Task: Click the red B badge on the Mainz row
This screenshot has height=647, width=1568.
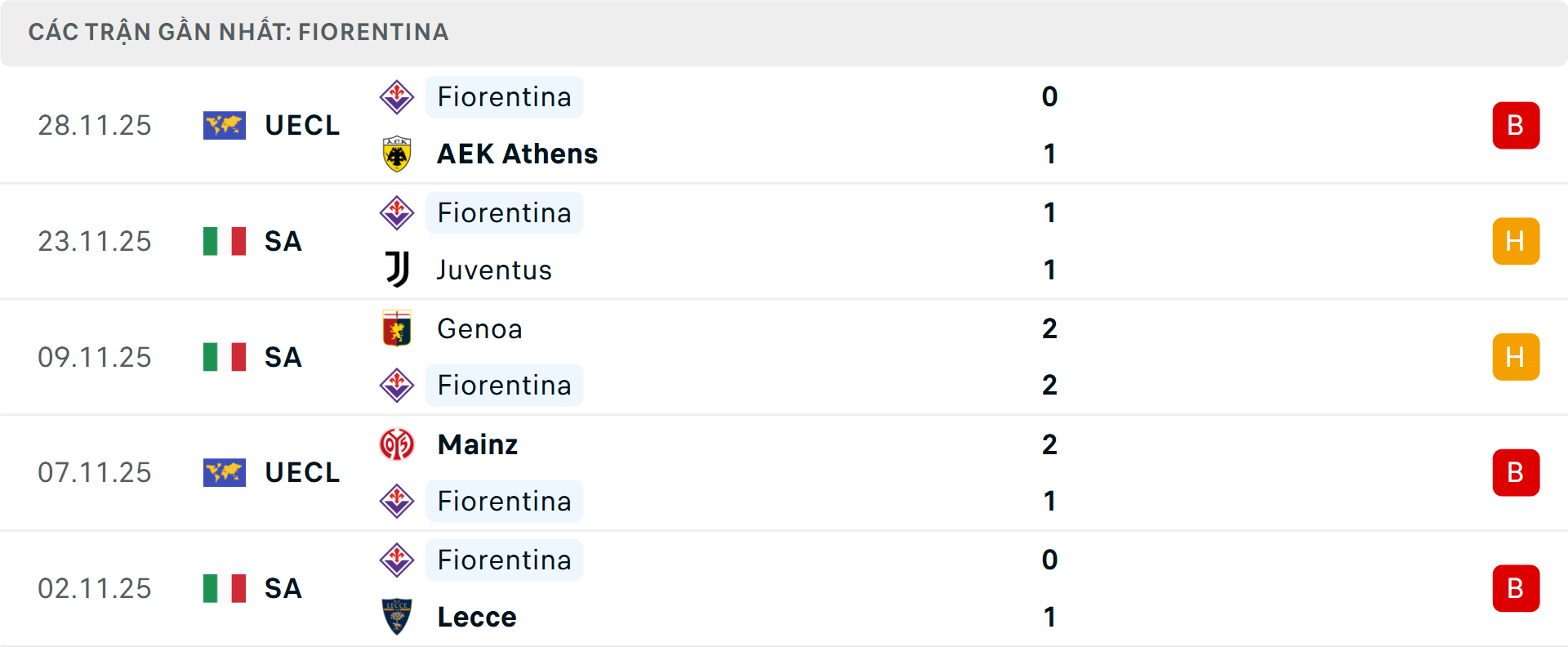Action: [1516, 472]
